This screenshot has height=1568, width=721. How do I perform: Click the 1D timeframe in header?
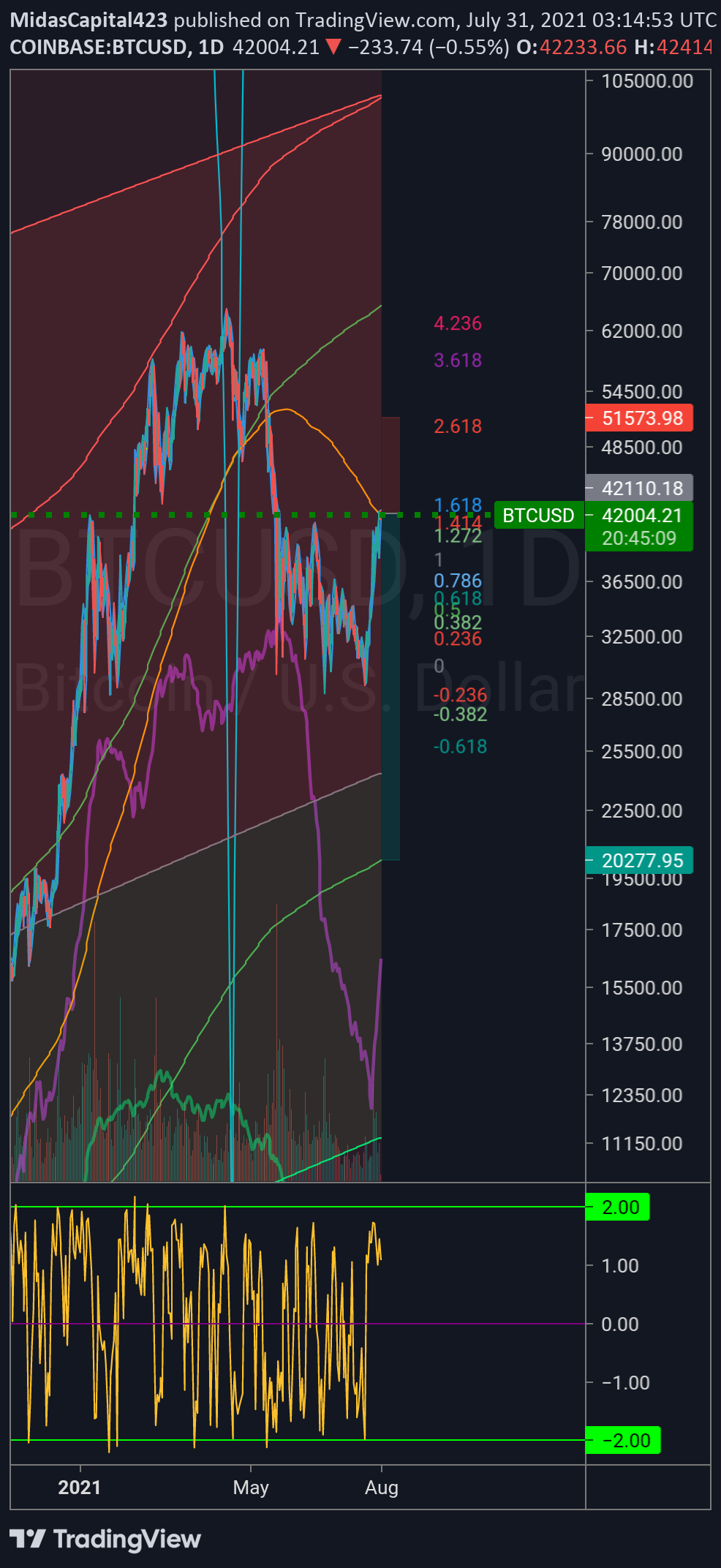pos(211,48)
